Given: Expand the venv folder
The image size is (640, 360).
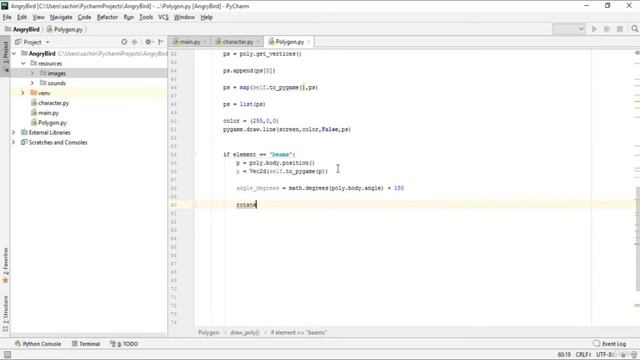Looking at the screenshot, I should [23, 93].
